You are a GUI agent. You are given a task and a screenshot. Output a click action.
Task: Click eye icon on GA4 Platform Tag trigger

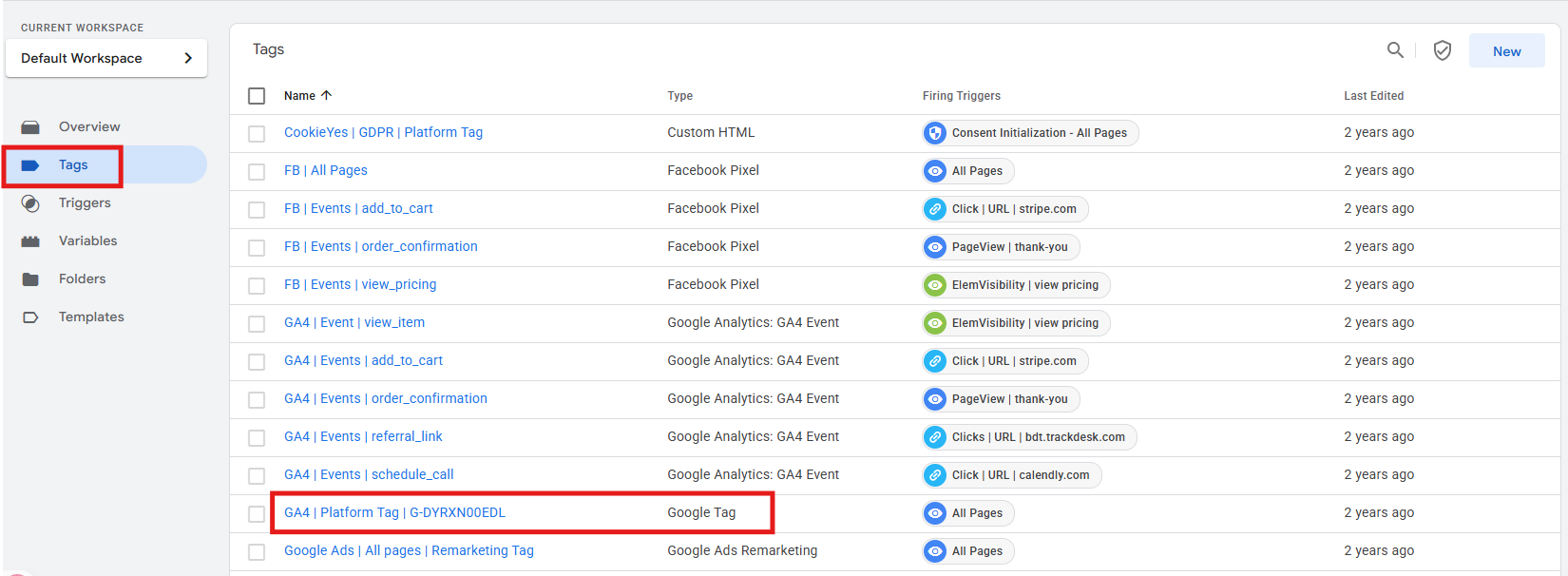tap(935, 513)
